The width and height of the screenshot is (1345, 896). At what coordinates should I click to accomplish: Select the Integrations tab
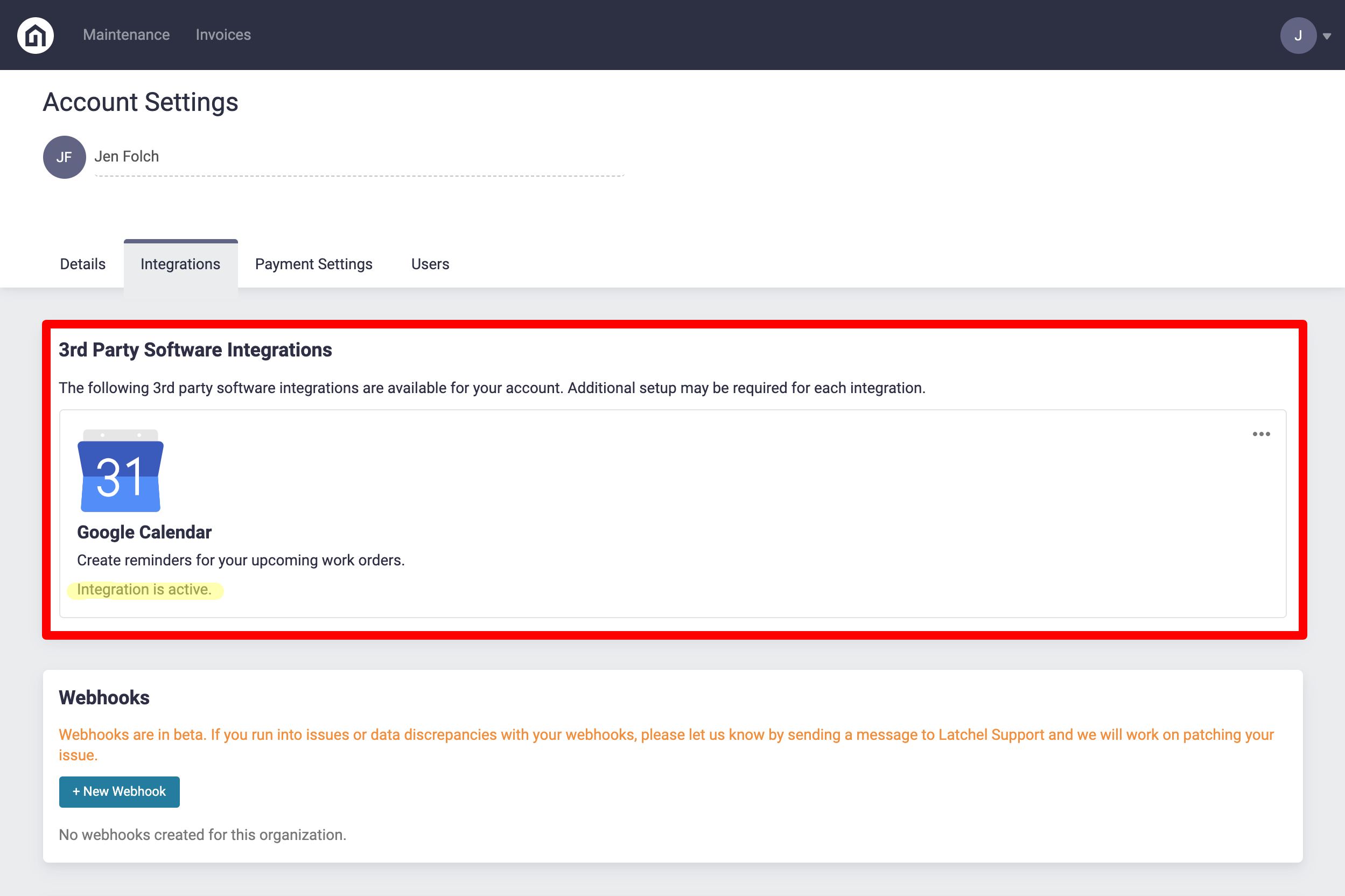(180, 264)
